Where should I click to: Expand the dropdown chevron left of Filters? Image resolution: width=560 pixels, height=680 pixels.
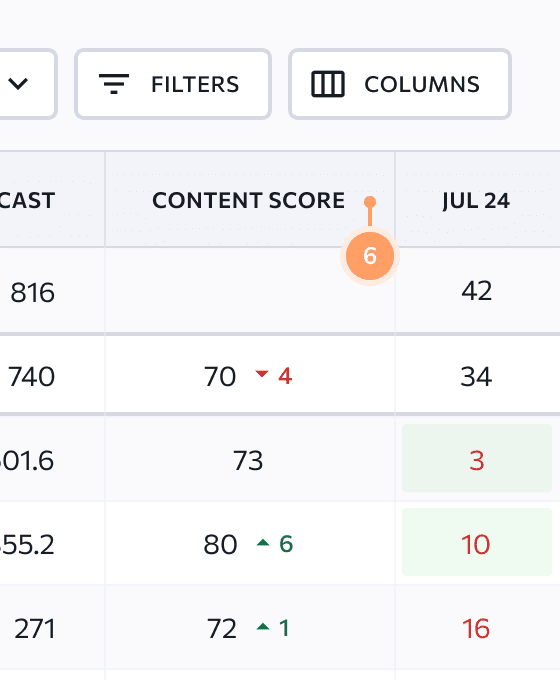[x=18, y=84]
